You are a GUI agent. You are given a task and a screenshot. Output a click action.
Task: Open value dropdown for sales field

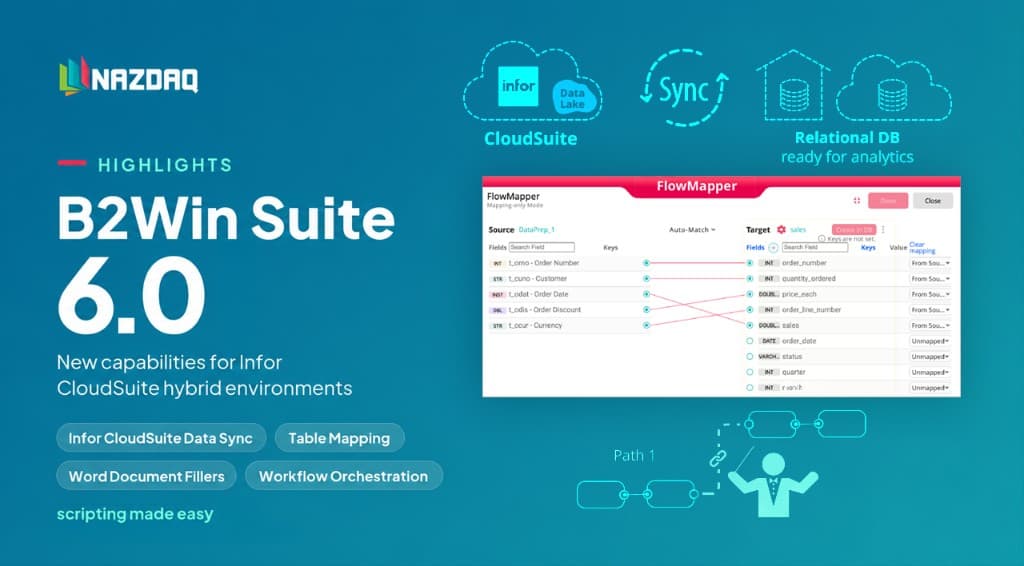pyautogui.click(x=930, y=326)
